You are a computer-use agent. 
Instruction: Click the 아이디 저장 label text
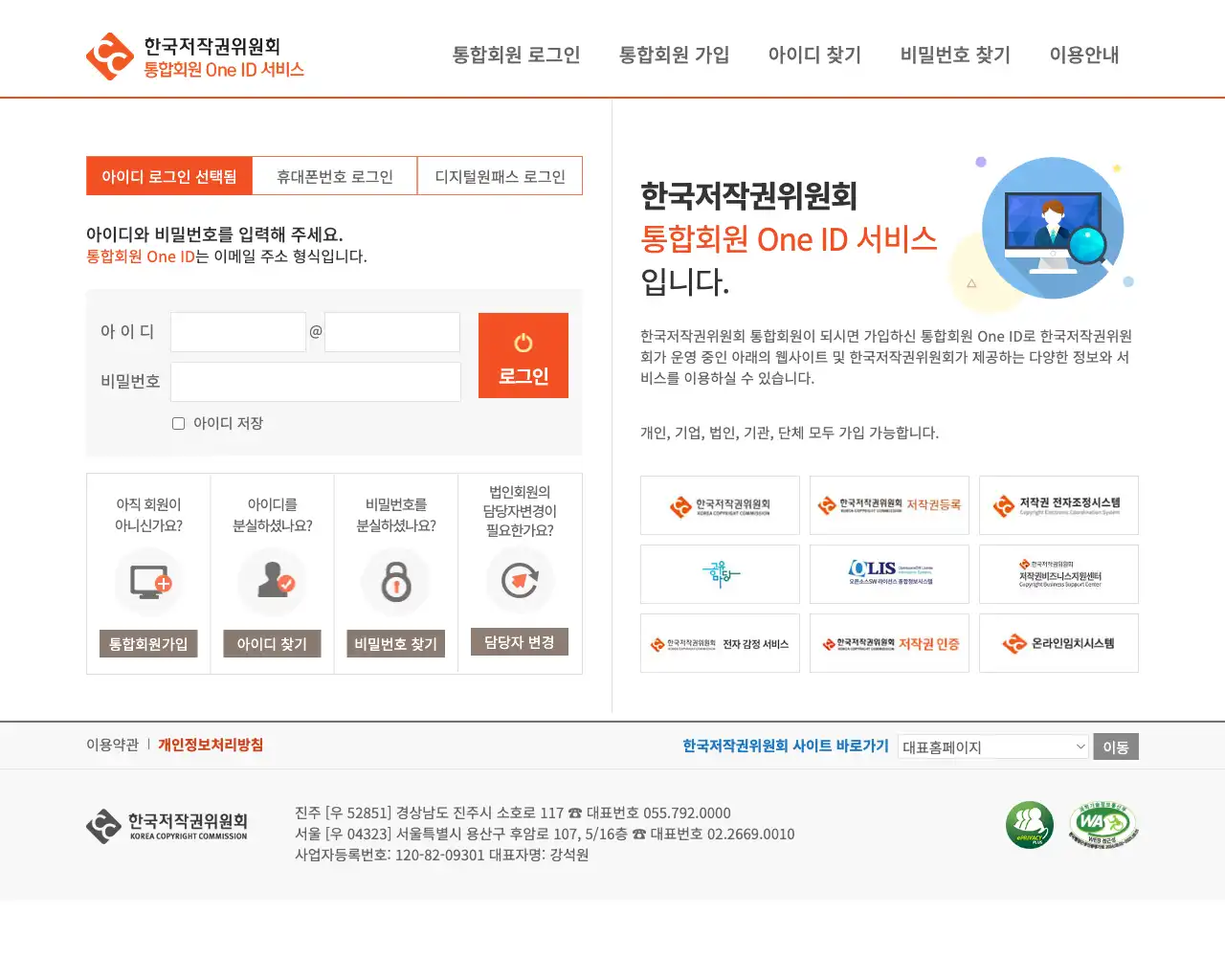coord(228,423)
